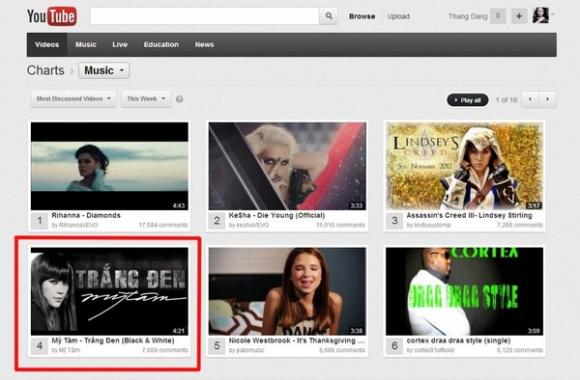Screen dimensions: 580x380
Task: Click 7,009 comments under Mỹ Tâm video
Action: tap(165, 350)
